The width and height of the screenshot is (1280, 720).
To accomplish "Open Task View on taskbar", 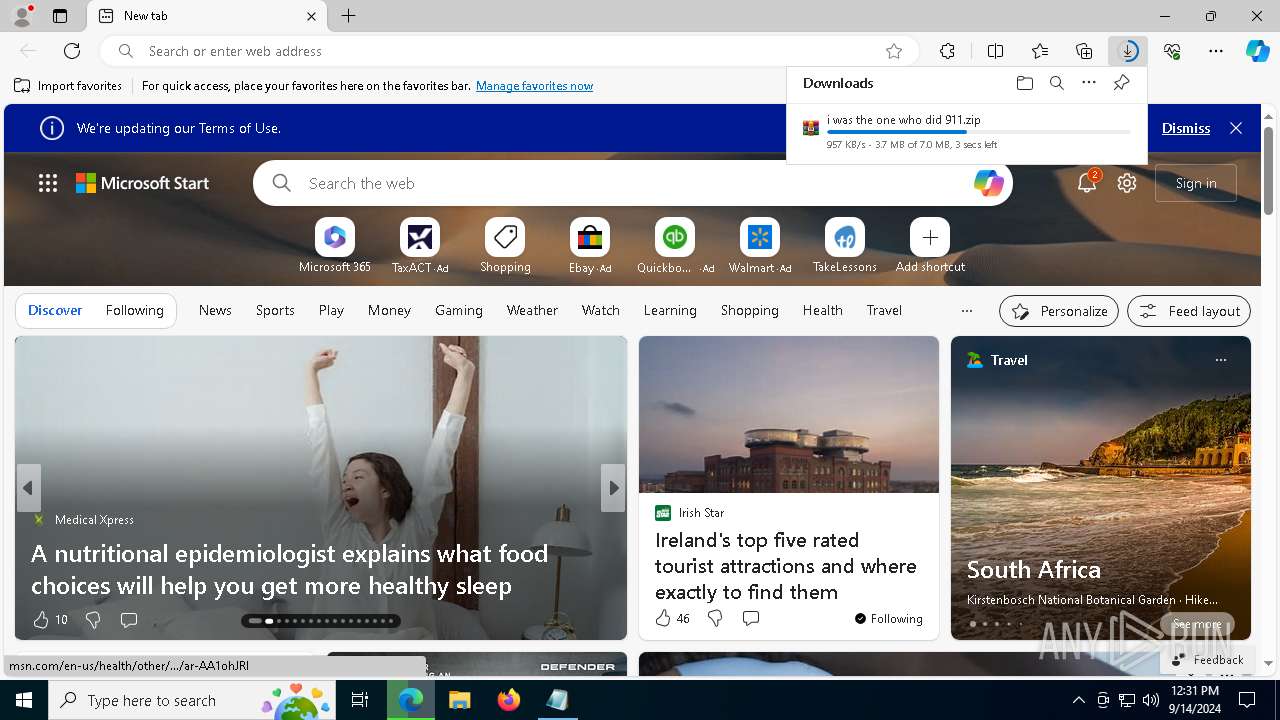I will [x=360, y=700].
